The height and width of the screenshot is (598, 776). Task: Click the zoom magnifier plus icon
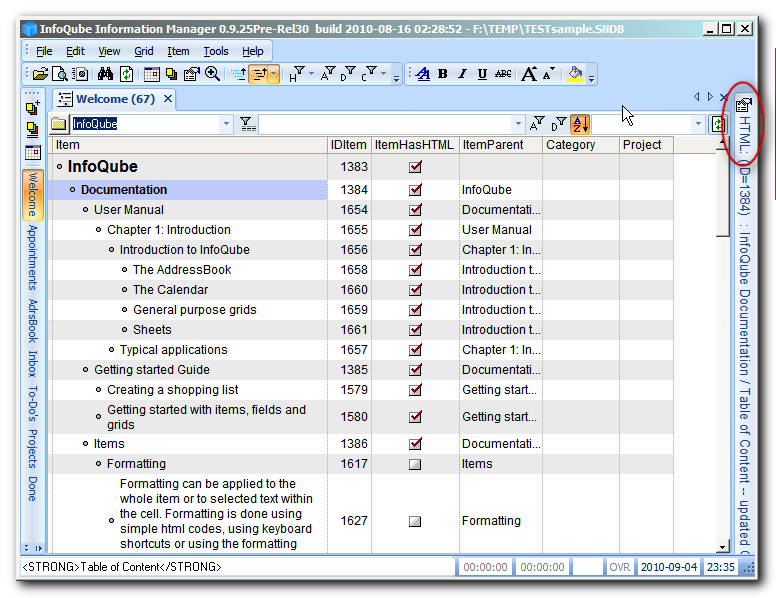coord(212,74)
